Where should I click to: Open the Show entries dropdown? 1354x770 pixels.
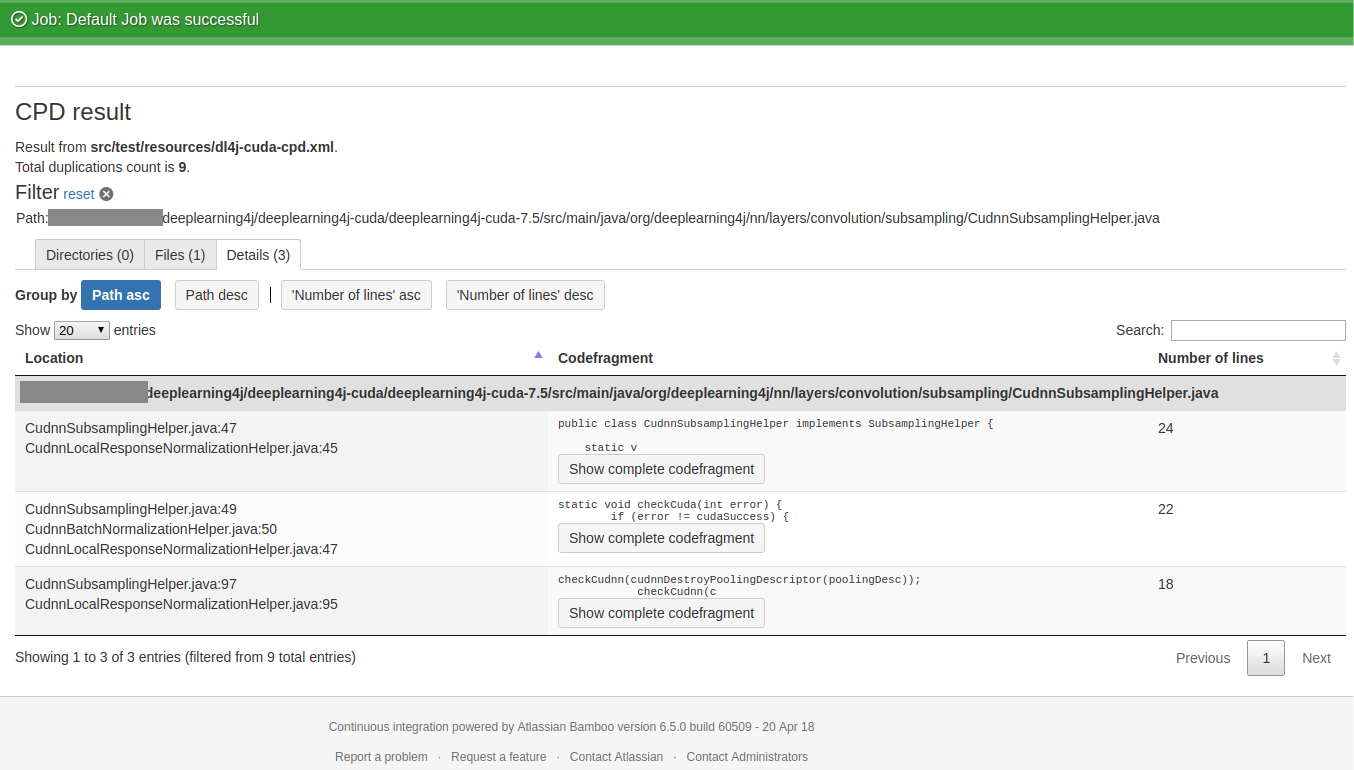tap(81, 329)
